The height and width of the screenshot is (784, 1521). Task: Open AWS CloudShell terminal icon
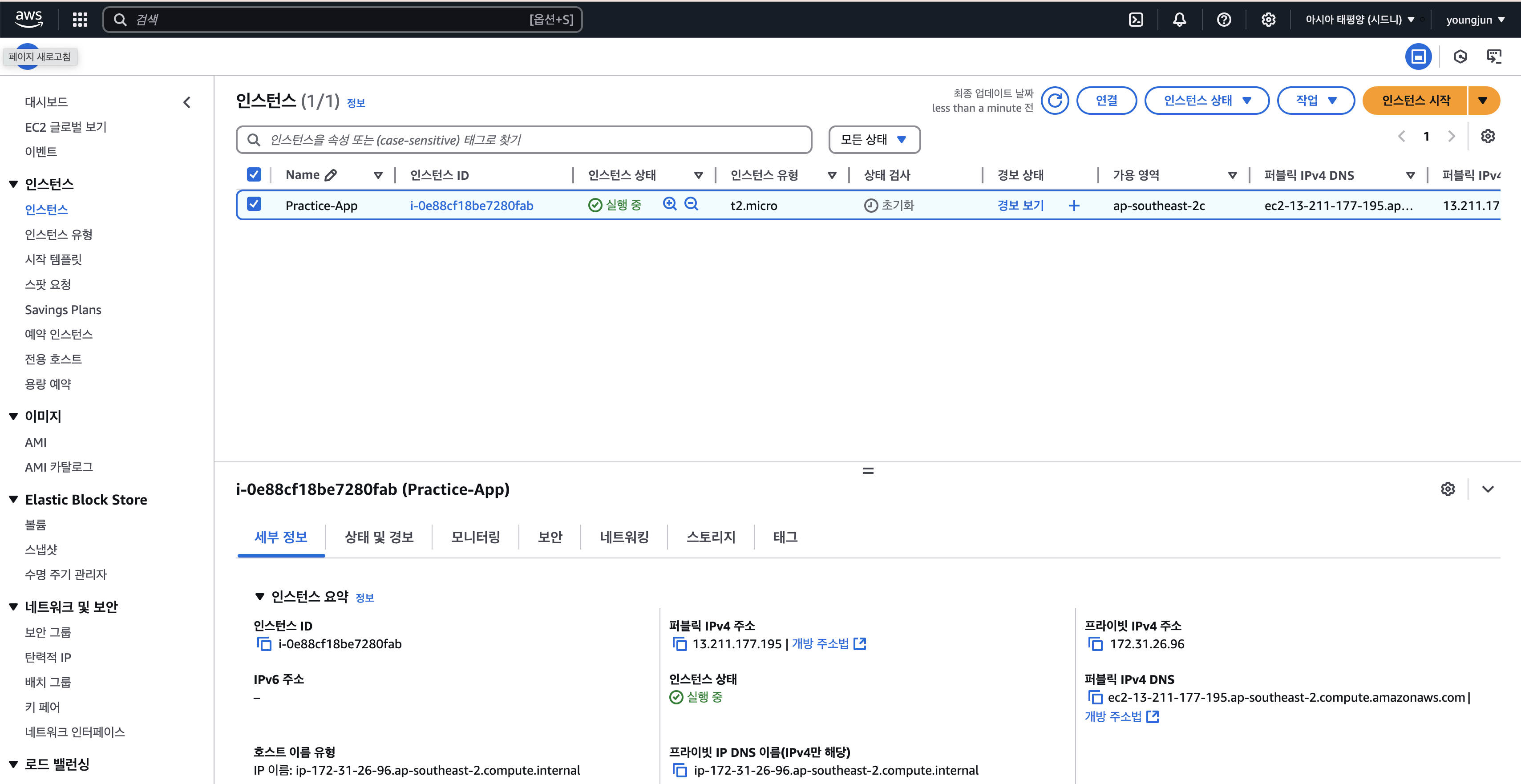point(1136,20)
